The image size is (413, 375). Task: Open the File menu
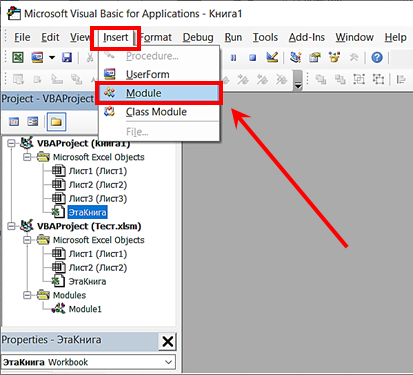[22, 37]
